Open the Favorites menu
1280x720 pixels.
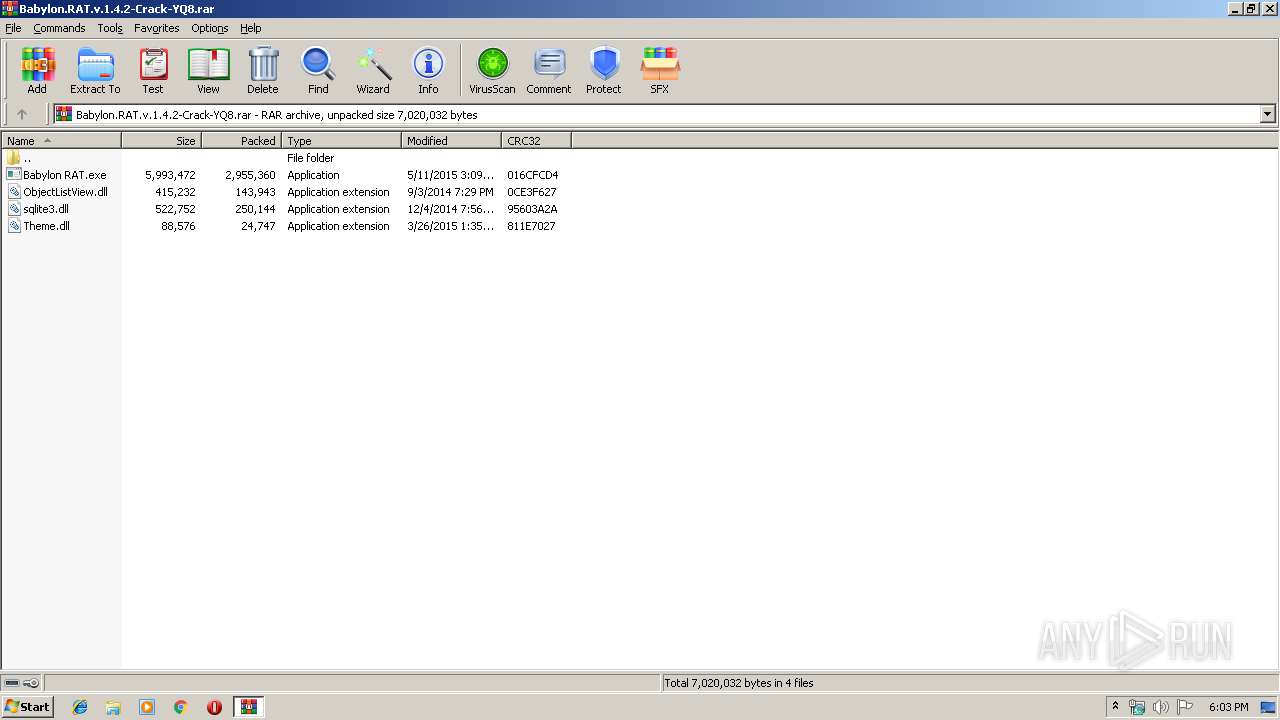[157, 28]
